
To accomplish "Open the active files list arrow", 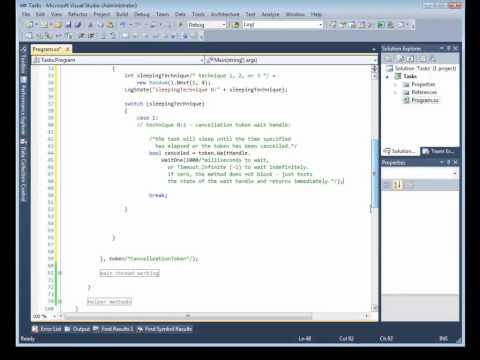I will (374, 50).
